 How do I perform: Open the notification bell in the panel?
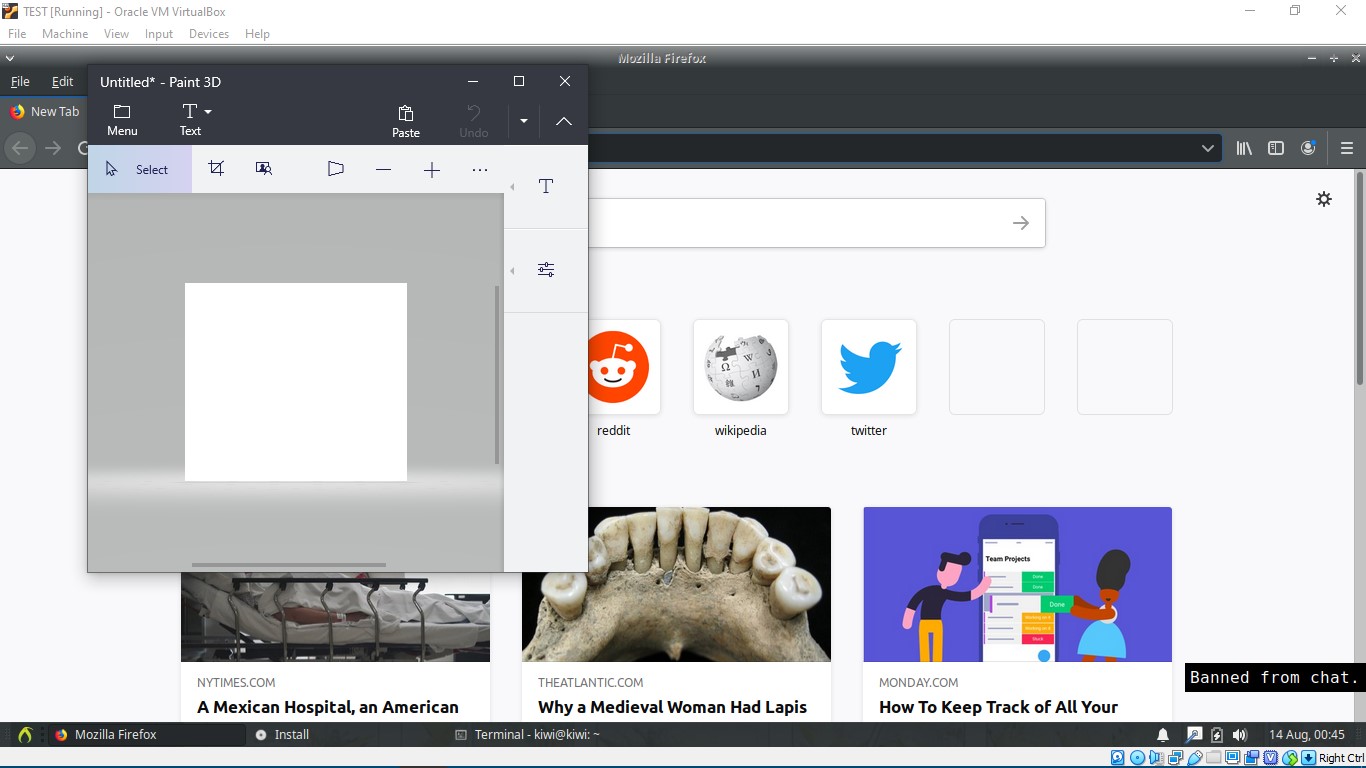click(1163, 735)
